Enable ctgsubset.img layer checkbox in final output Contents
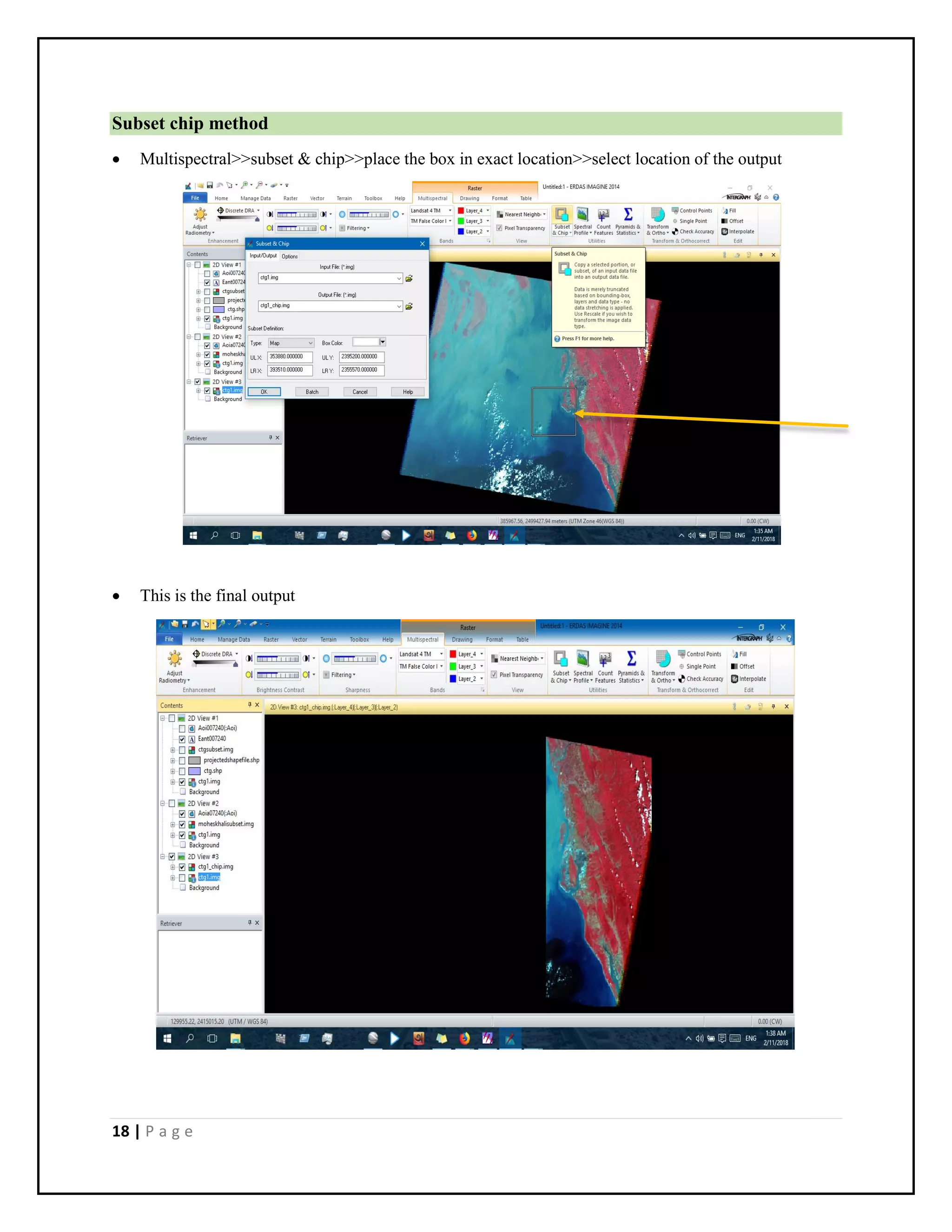 (182, 750)
